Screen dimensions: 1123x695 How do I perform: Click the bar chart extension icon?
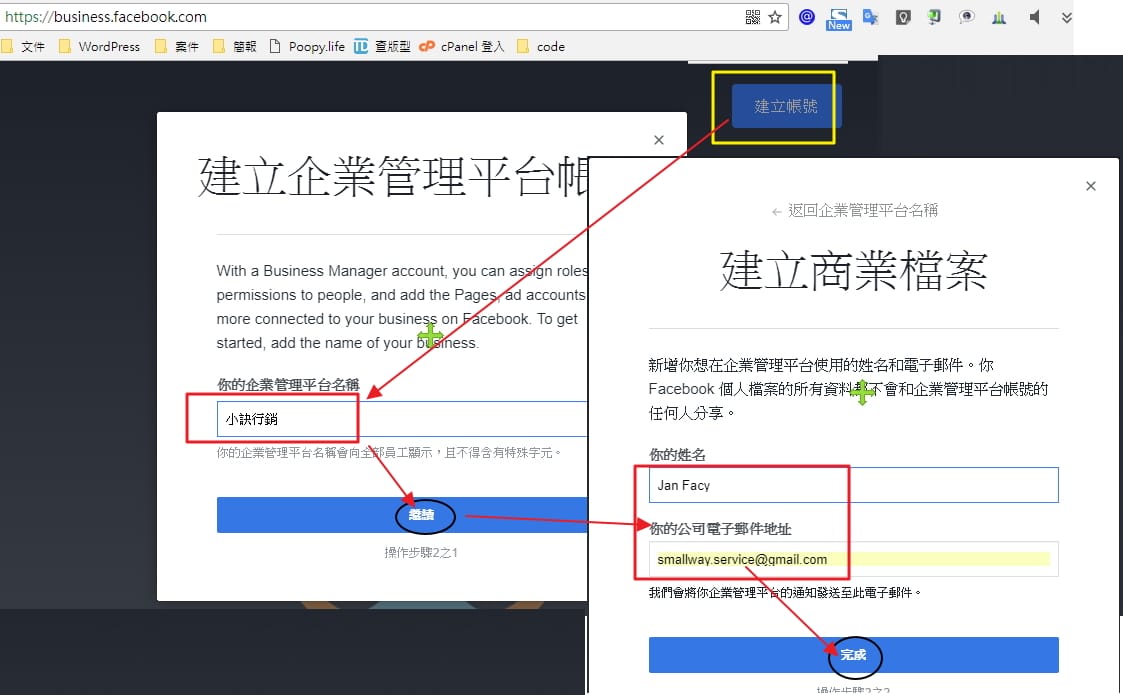(999, 17)
